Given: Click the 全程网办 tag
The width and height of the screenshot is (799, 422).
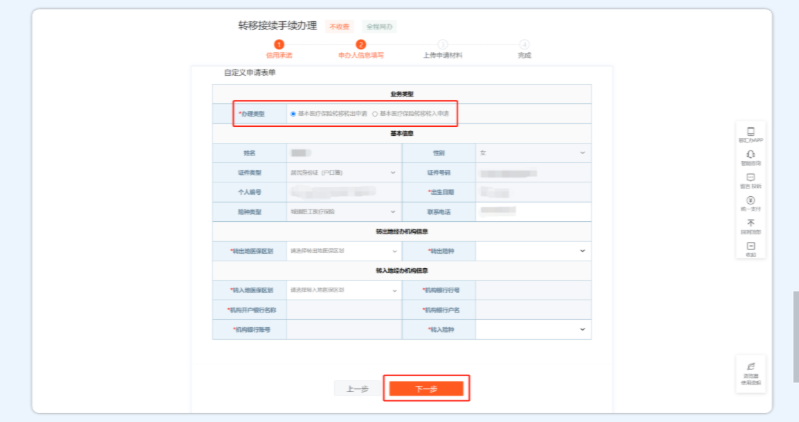Looking at the screenshot, I should click(x=380, y=27).
